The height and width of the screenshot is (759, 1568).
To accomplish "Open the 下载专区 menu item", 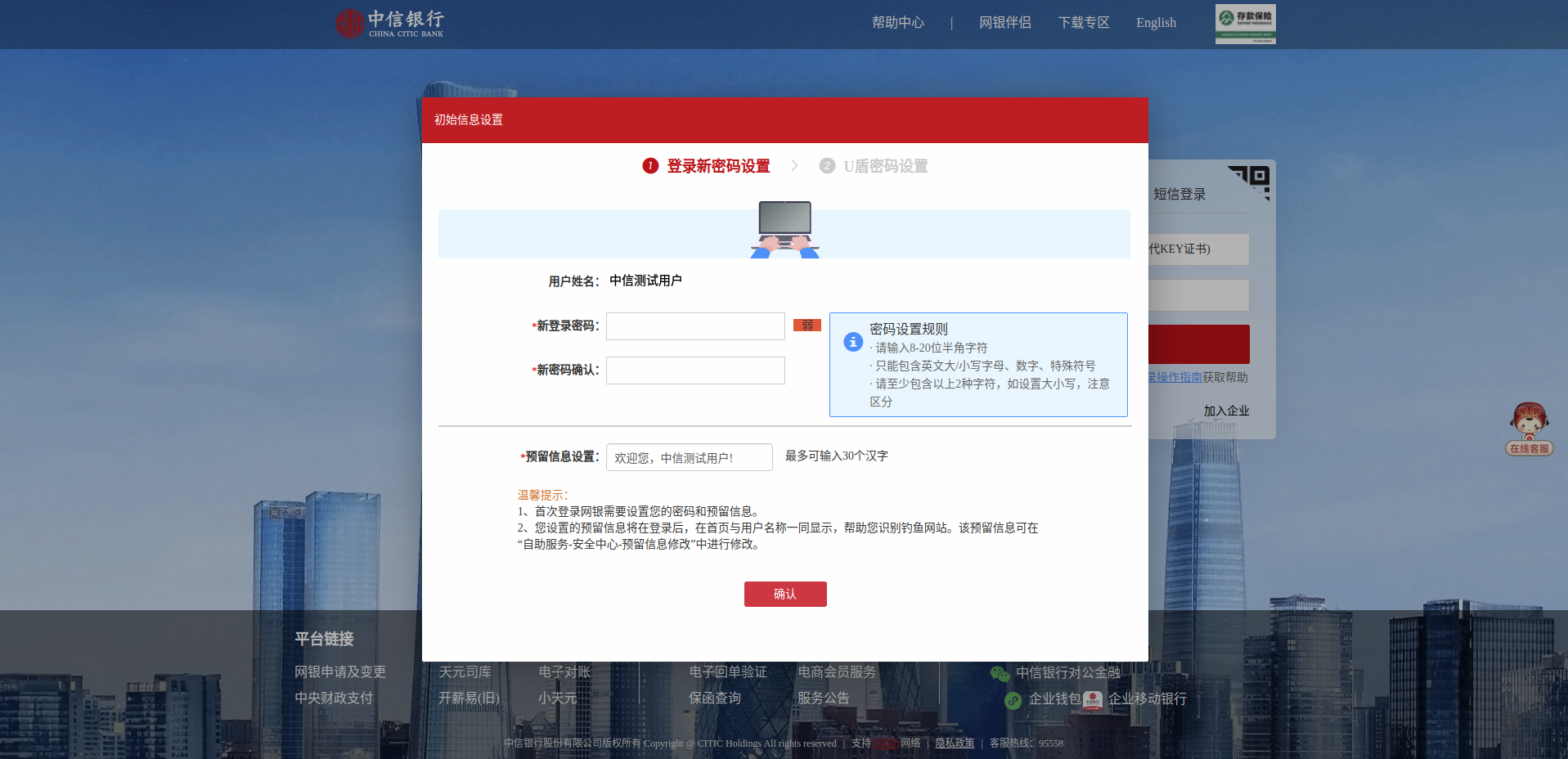I will (1084, 23).
